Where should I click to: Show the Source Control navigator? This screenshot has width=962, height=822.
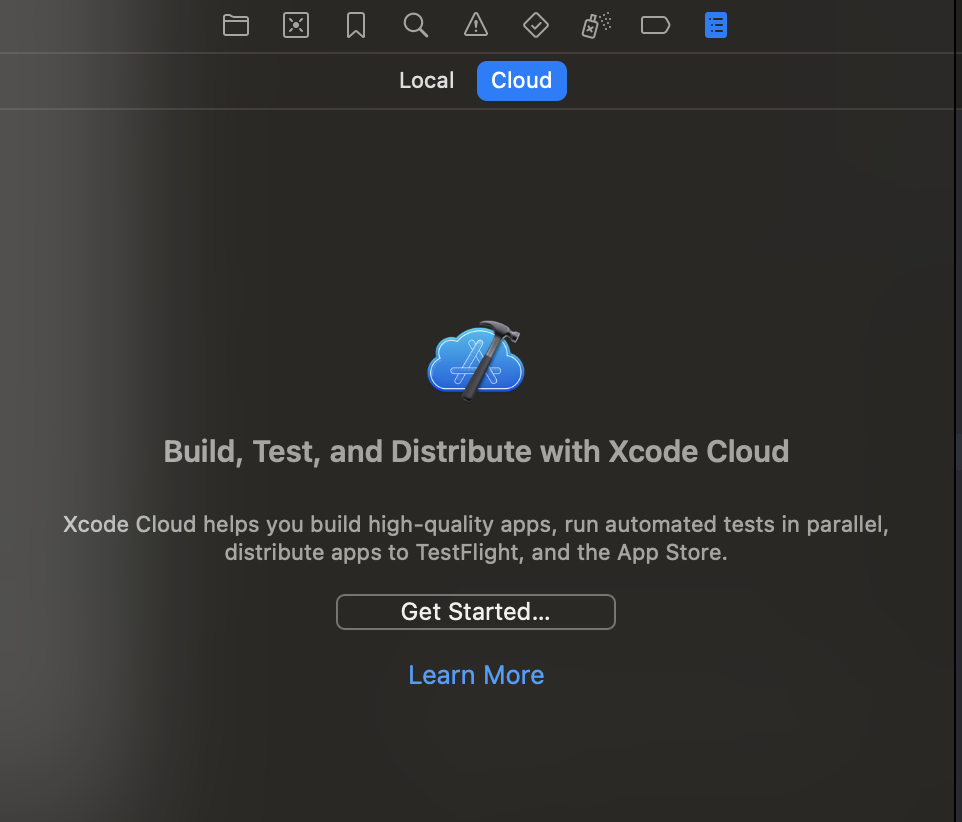pos(296,26)
